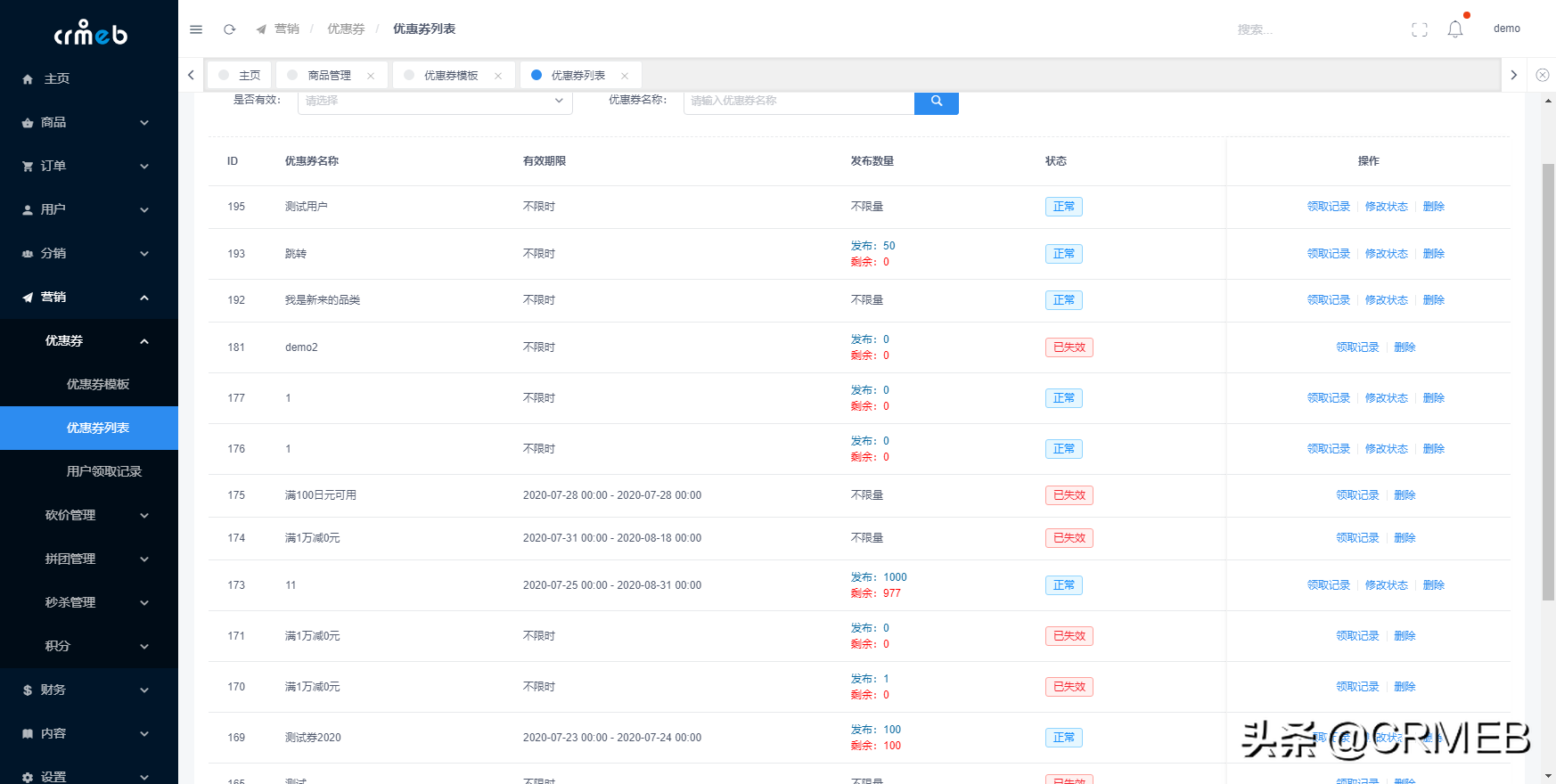This screenshot has width=1556, height=784.
Task: Click the scrollbar up arrow
Action: click(1549, 101)
